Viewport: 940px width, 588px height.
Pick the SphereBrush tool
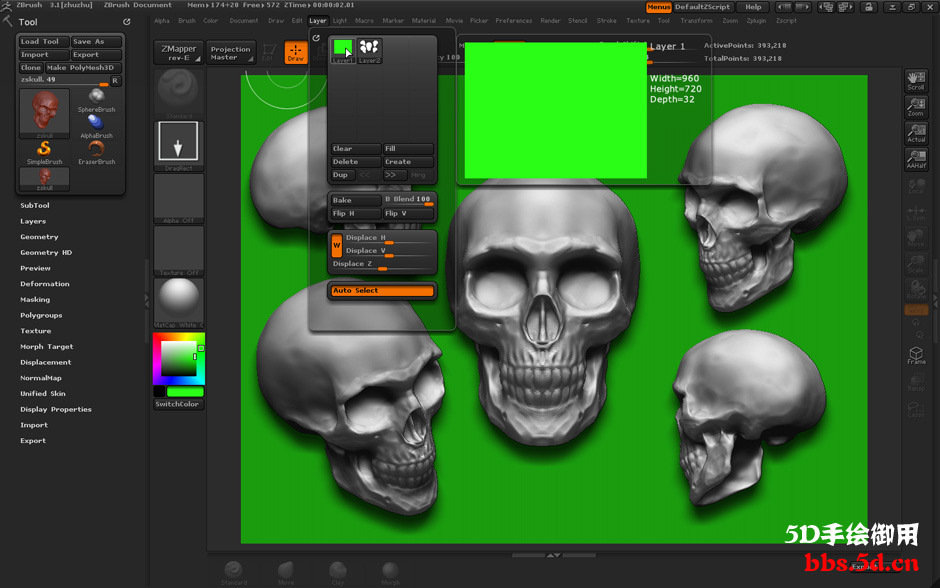pyautogui.click(x=96, y=100)
